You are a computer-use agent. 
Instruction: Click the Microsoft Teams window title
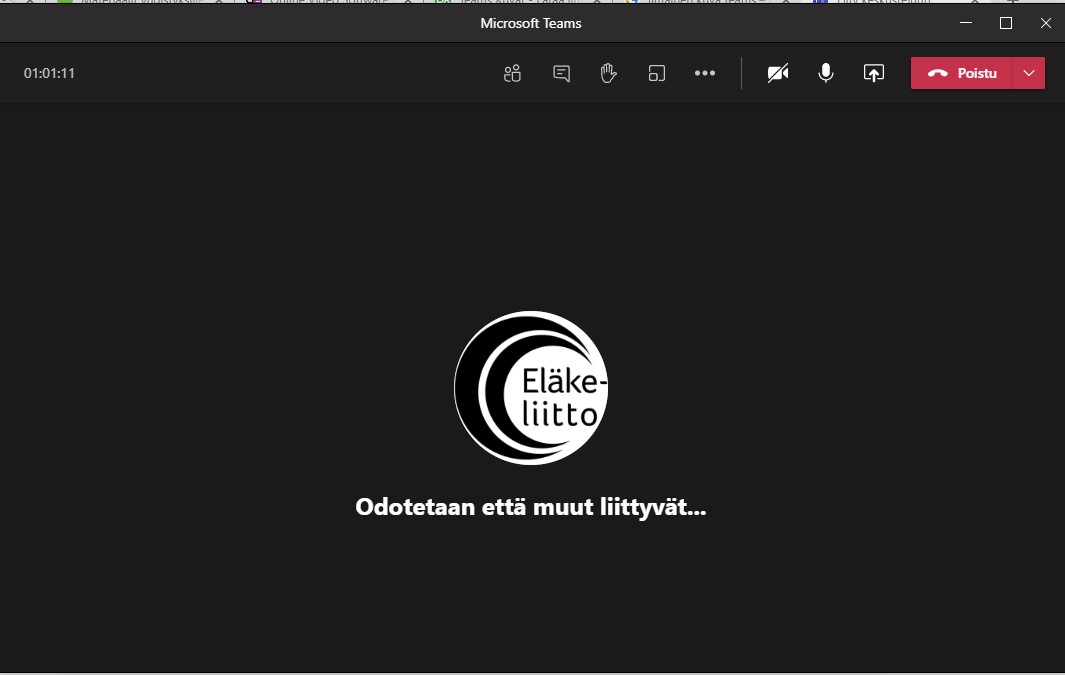[x=531, y=23]
